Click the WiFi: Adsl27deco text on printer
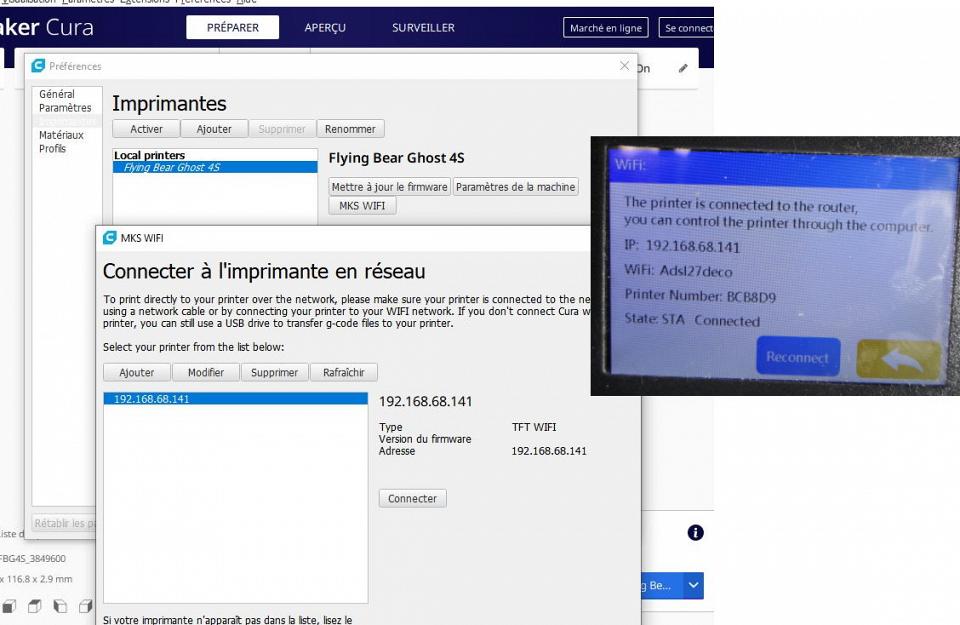The width and height of the screenshot is (960, 625). (678, 271)
